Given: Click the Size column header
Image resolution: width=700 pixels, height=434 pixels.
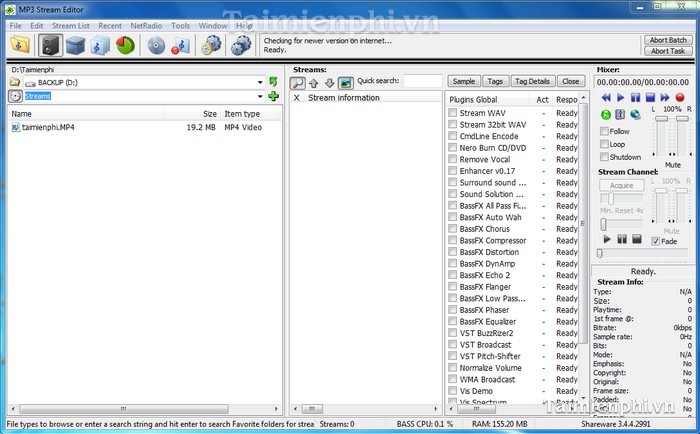Looking at the screenshot, I should (192, 114).
